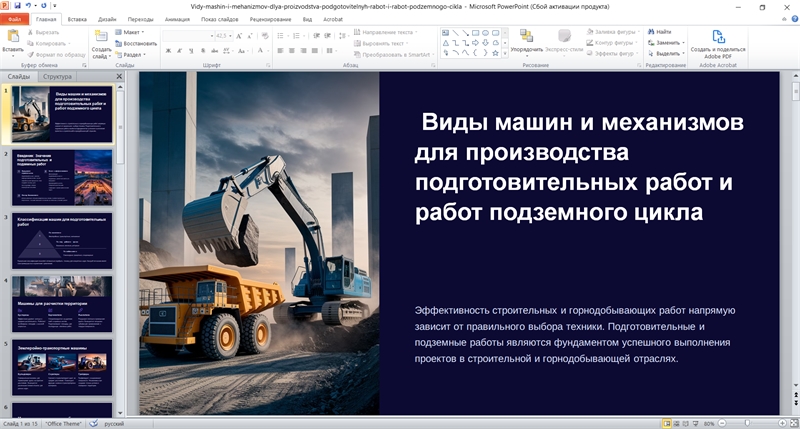The width and height of the screenshot is (800, 429).
Task: Switch to the Вставка ribbon tab
Action: click(77, 19)
